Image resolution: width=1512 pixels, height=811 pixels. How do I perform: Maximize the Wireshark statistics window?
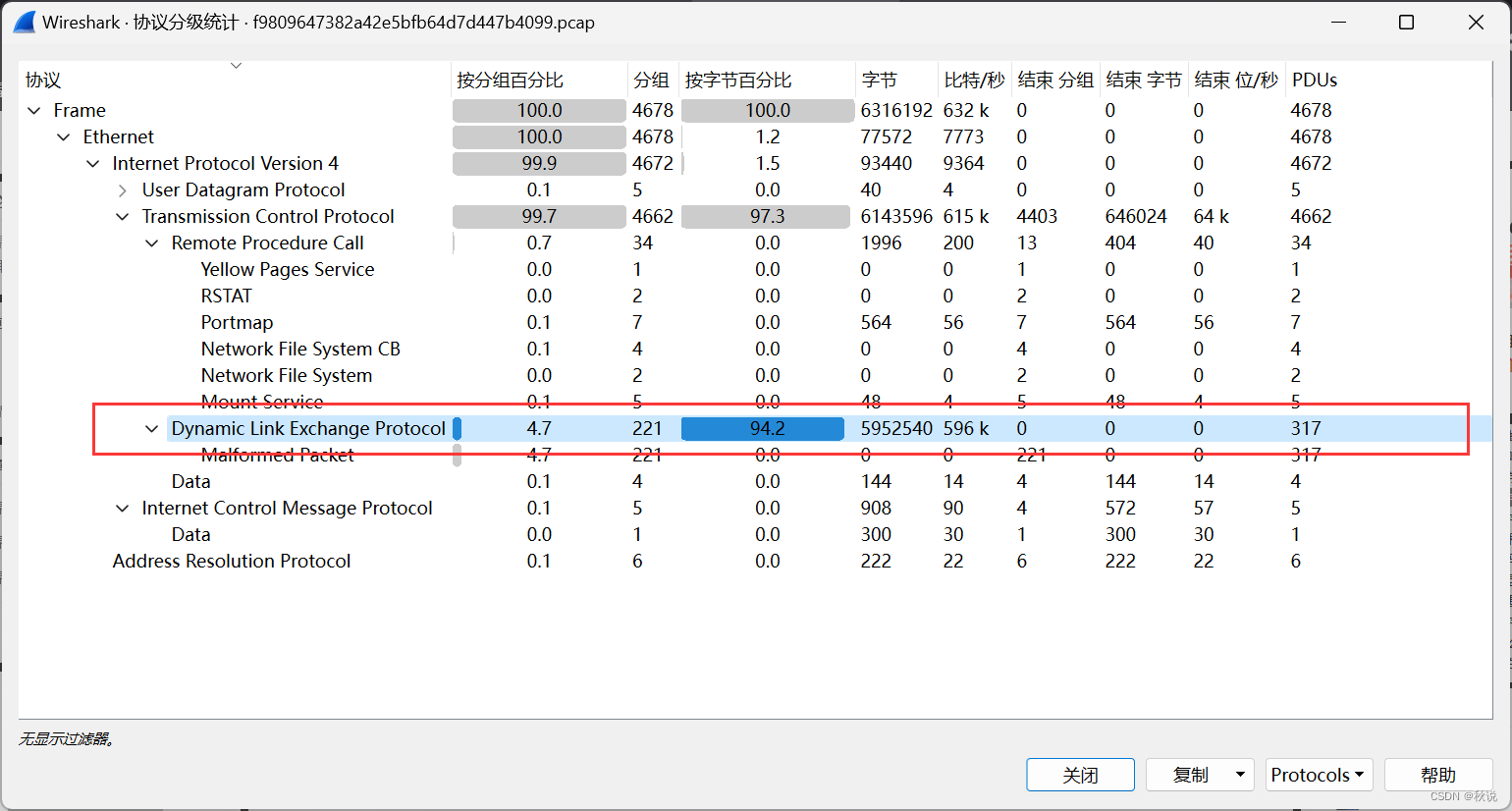(1406, 23)
